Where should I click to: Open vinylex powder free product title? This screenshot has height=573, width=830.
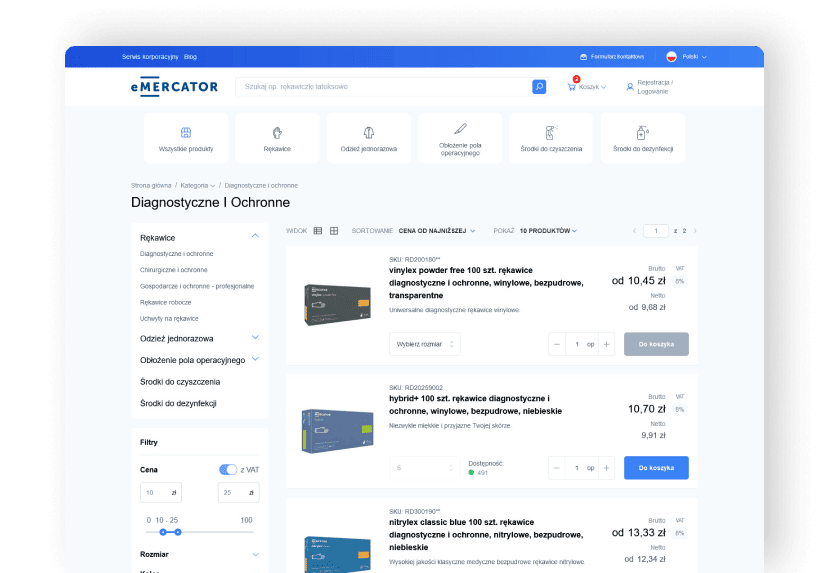coord(486,283)
